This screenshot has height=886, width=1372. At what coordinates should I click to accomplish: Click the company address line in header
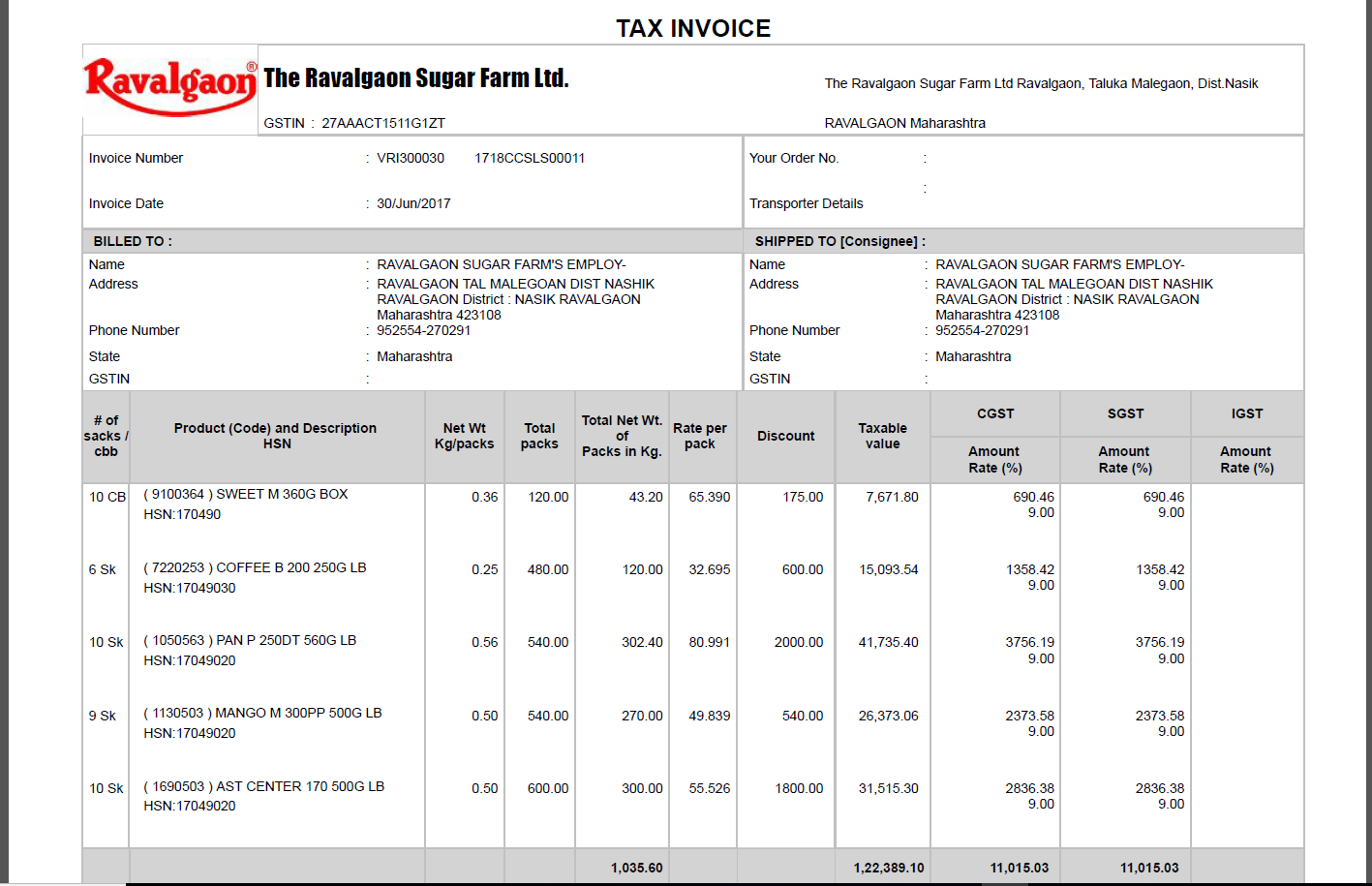(1041, 83)
